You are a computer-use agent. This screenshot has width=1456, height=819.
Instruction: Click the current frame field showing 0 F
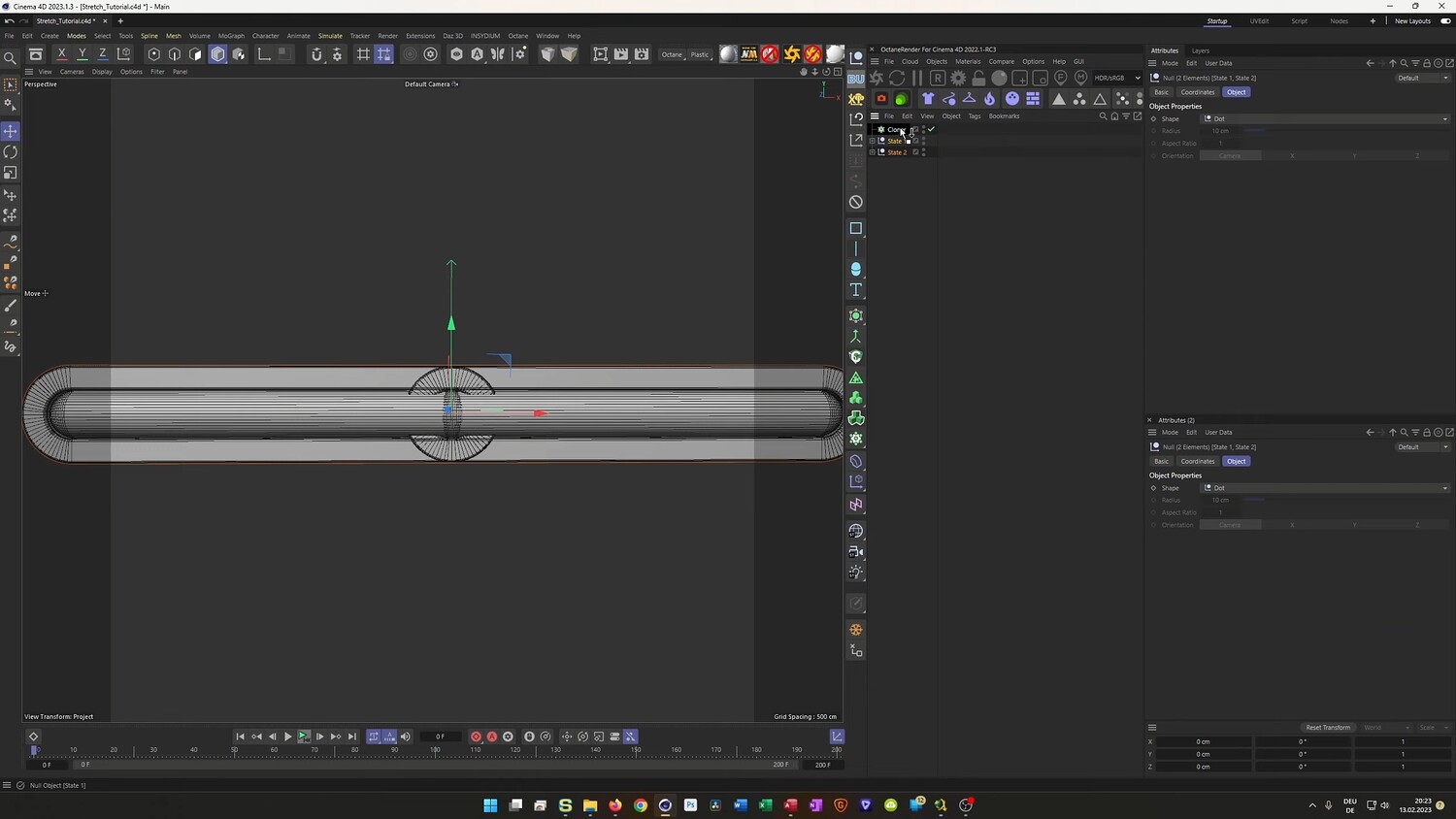pos(440,737)
